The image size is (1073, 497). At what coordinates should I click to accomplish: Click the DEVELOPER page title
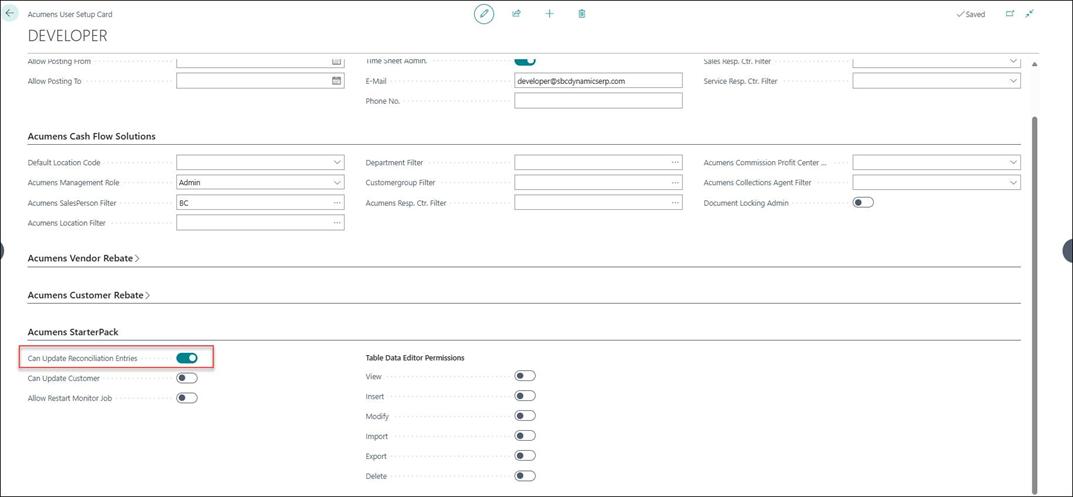68,36
